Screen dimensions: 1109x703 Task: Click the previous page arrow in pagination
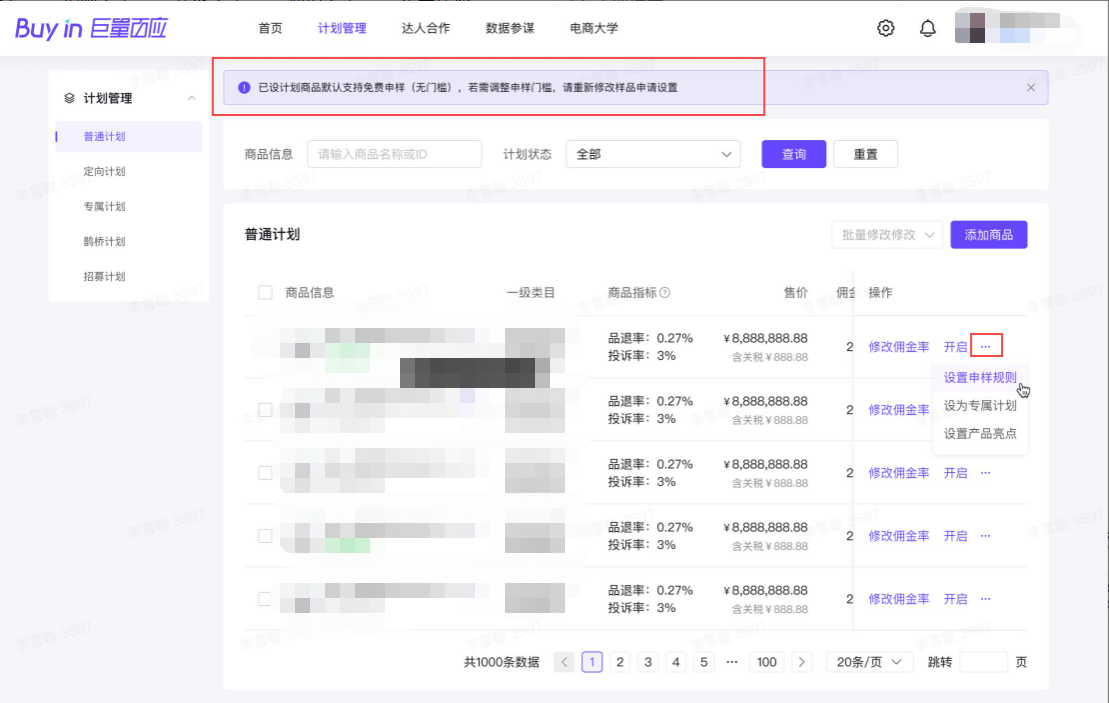click(564, 662)
